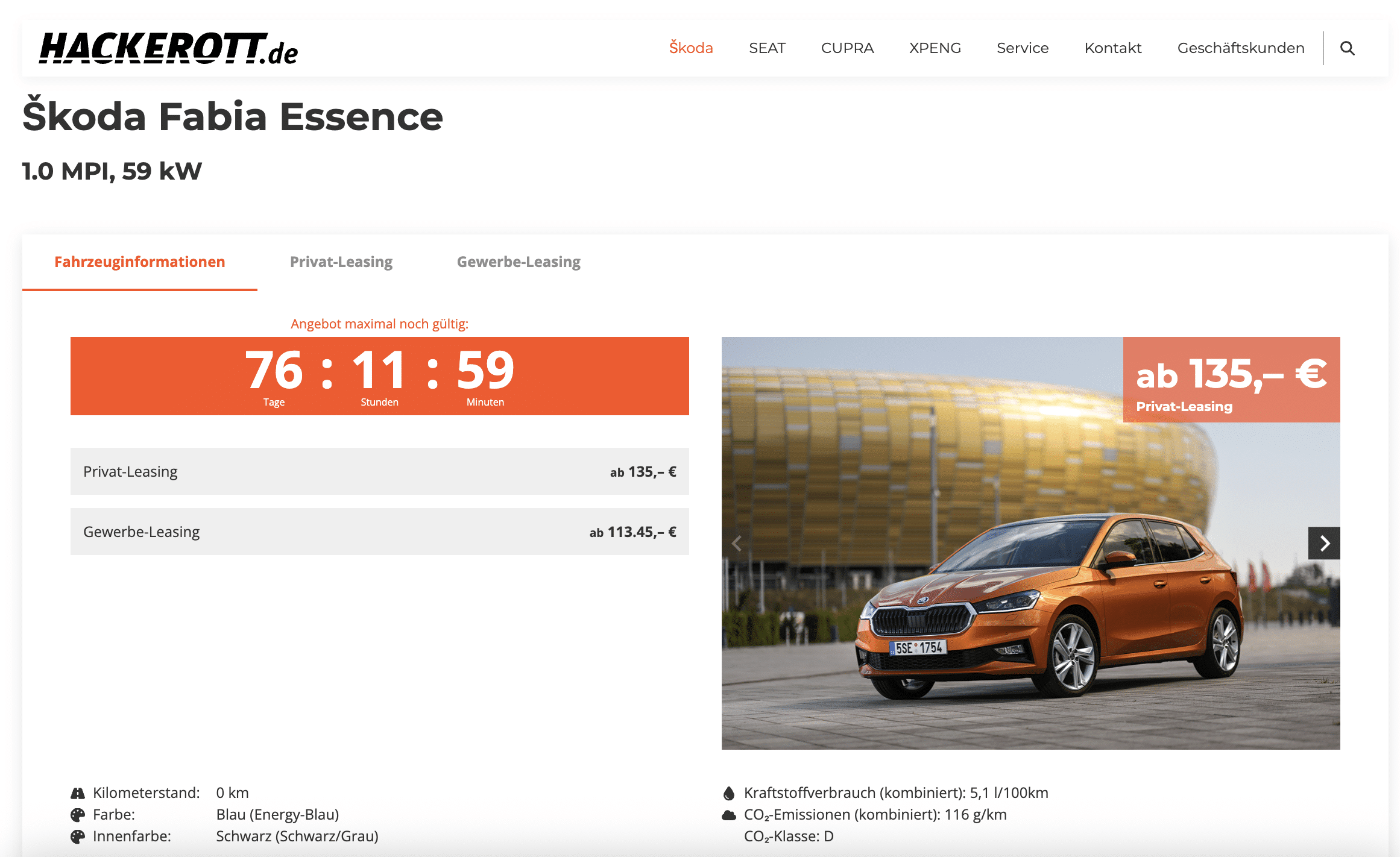Open the Kontakt menu
This screenshot has height=857, width=1400.
[1113, 48]
